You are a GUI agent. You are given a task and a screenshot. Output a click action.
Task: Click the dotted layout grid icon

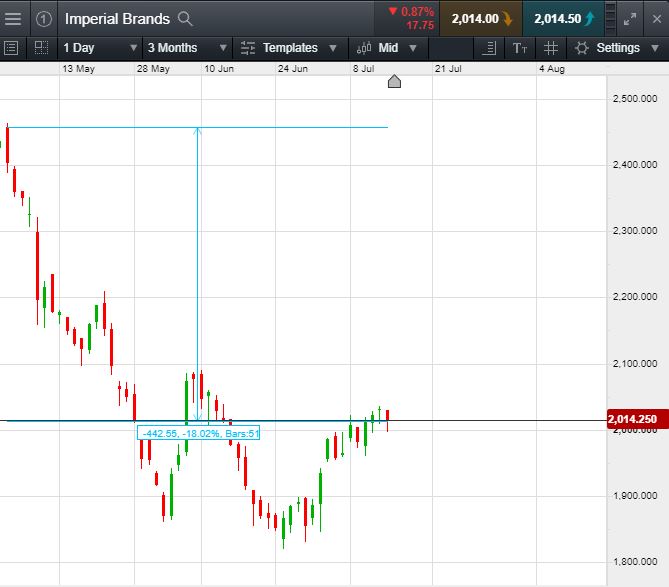41,48
